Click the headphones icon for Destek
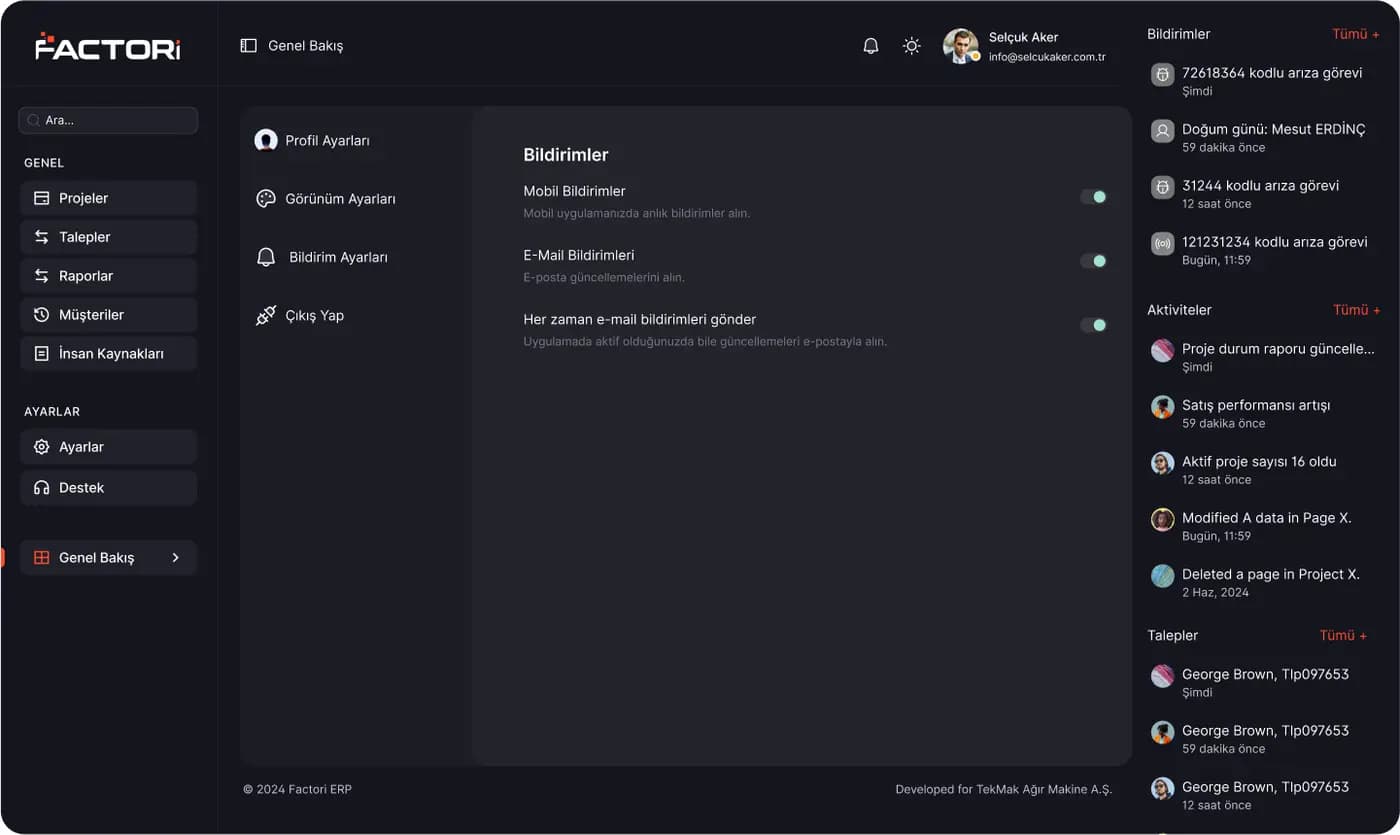 tap(41, 488)
